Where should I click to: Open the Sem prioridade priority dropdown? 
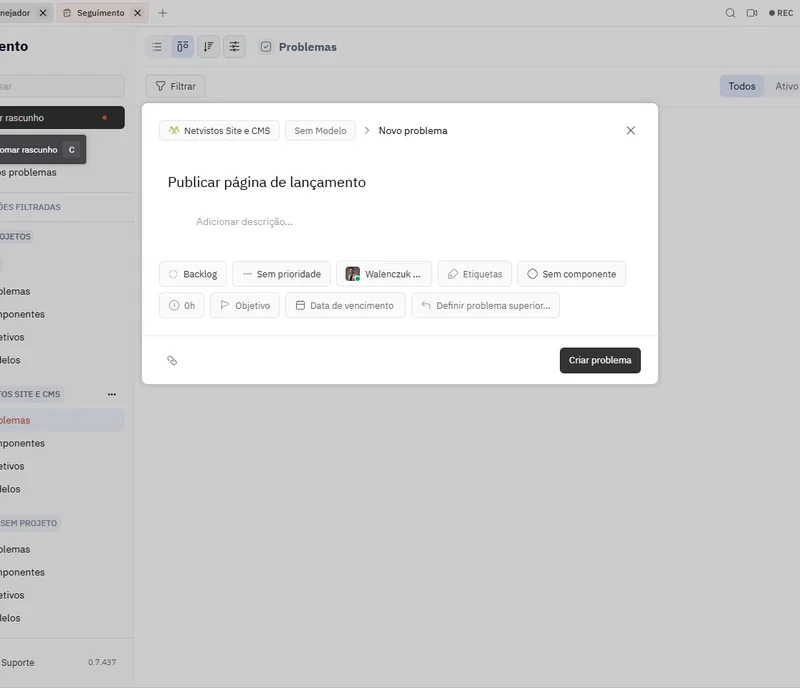tap(282, 274)
